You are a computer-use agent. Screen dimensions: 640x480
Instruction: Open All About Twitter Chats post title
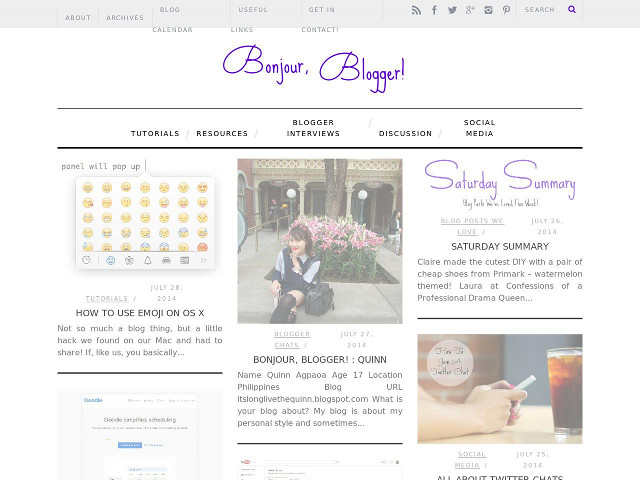coord(500,478)
